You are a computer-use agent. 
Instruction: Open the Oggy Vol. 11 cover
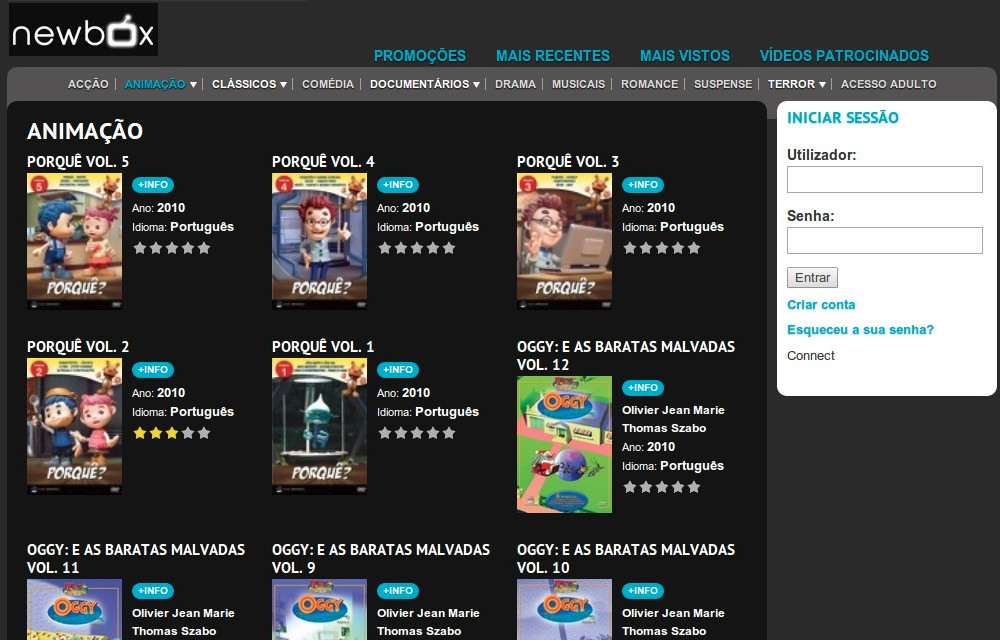click(75, 609)
